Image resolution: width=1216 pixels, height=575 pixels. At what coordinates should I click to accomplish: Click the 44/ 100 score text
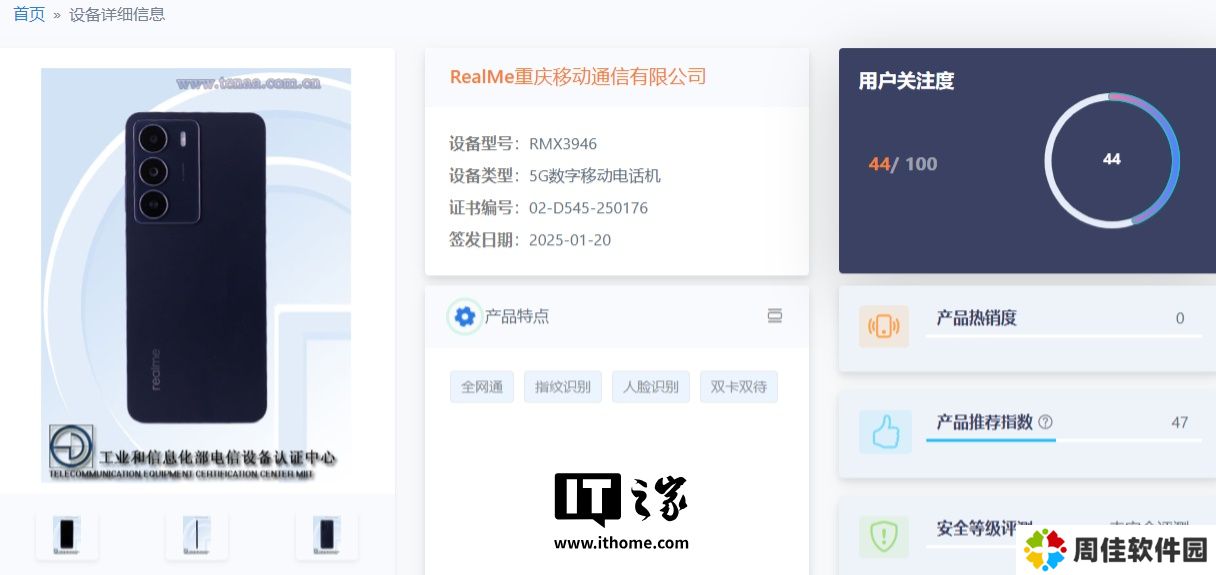[903, 164]
